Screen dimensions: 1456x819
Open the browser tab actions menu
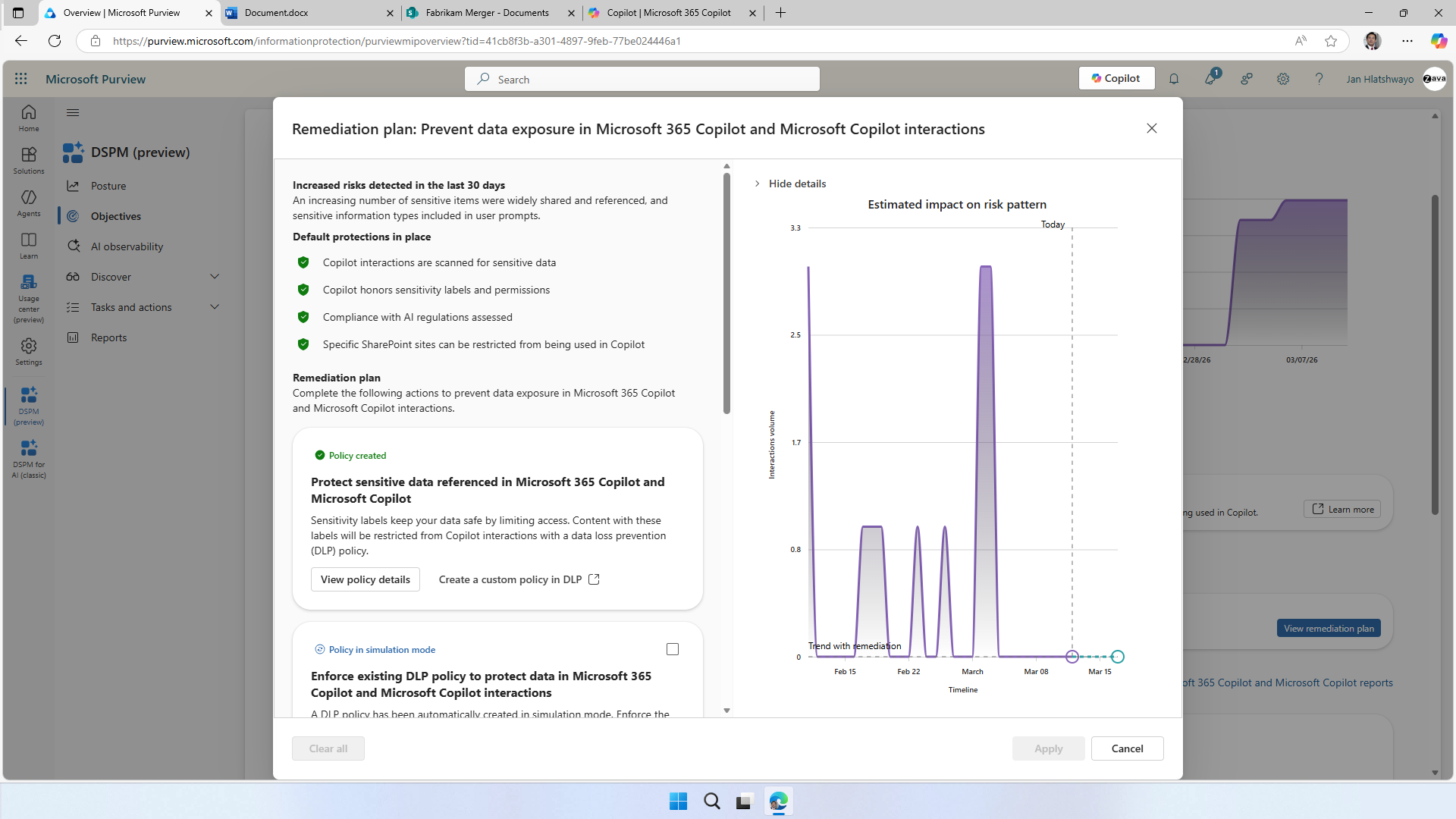point(18,13)
